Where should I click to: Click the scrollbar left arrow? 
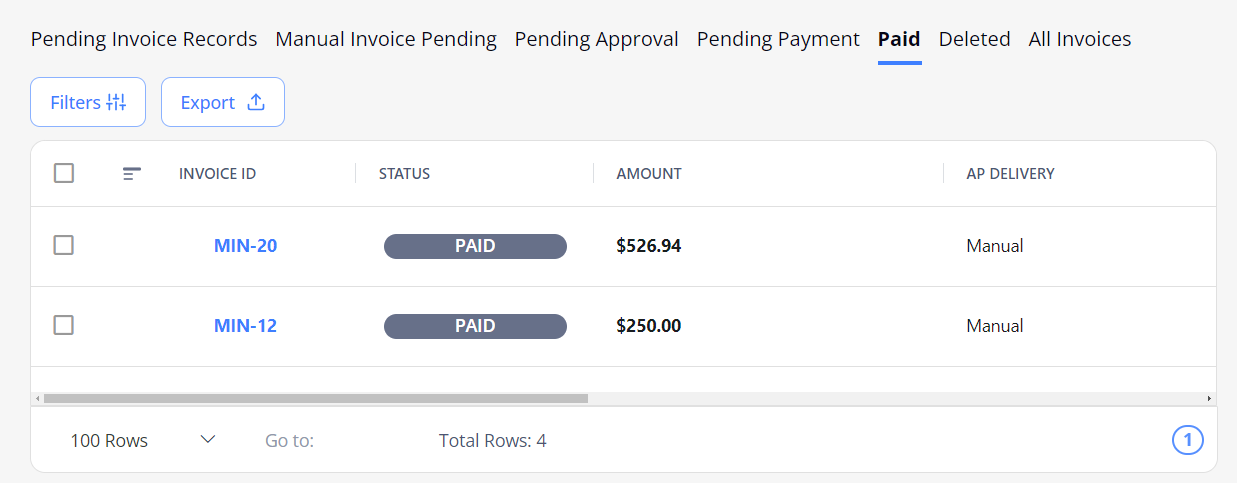click(38, 398)
